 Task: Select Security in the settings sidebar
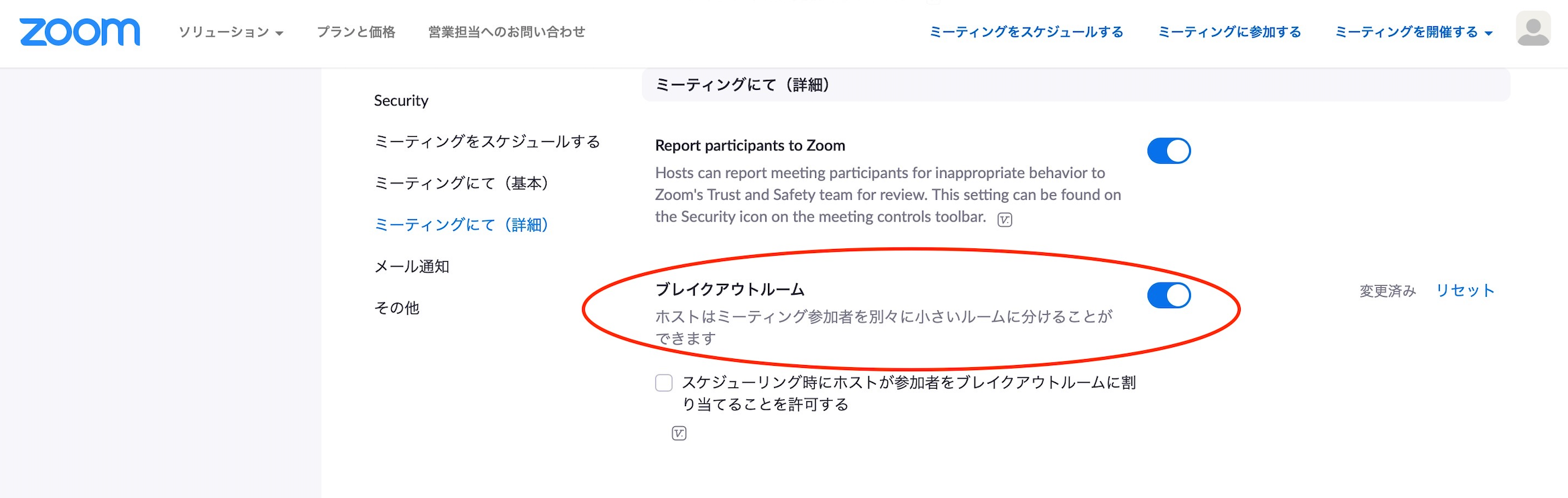[401, 101]
